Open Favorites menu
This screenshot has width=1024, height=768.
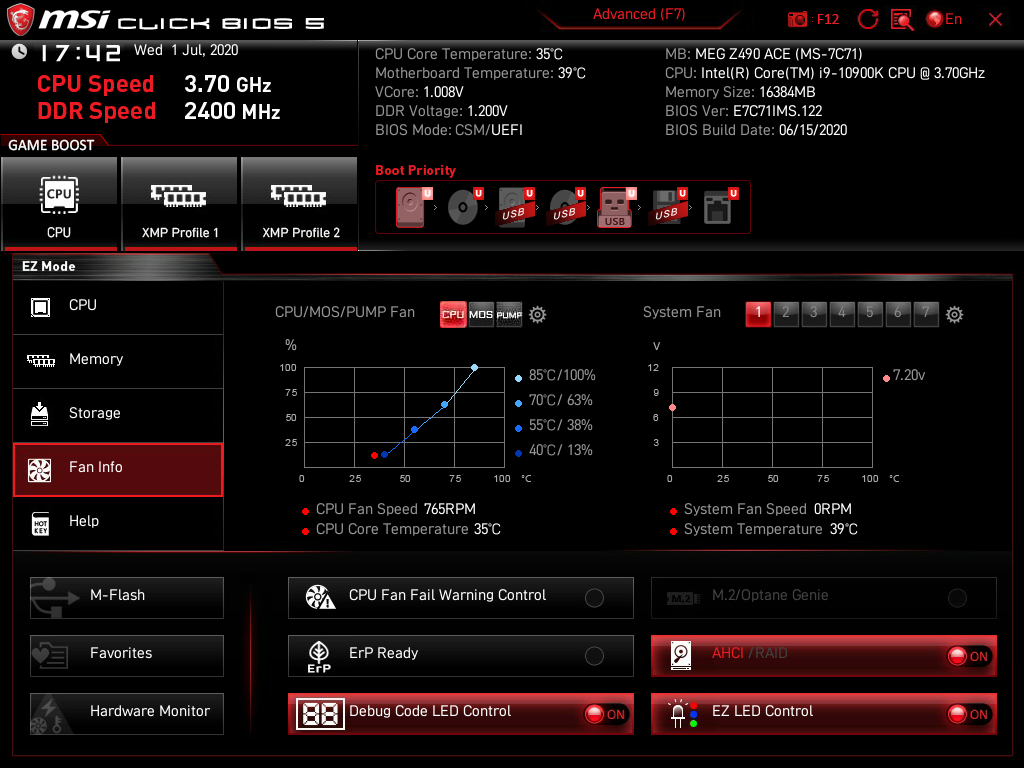127,656
